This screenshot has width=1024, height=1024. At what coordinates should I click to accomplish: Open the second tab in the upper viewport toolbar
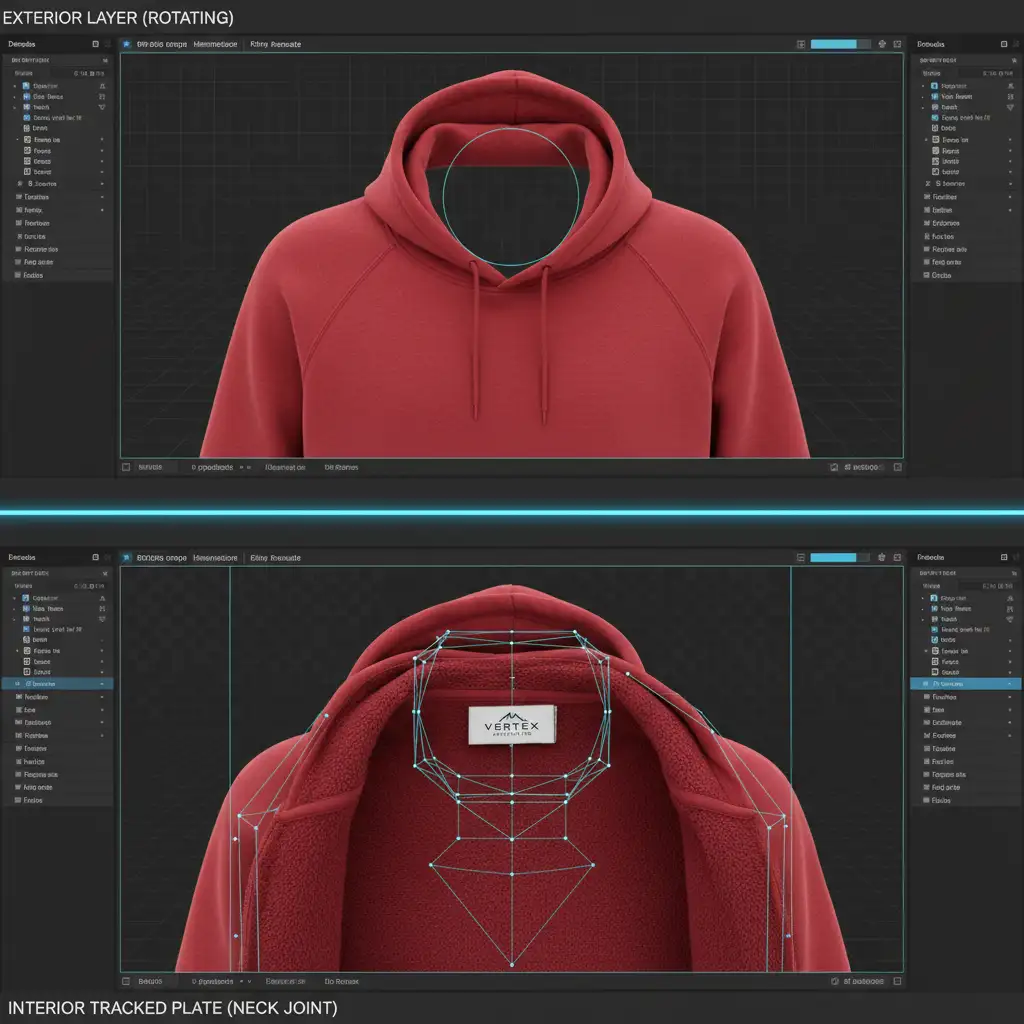point(215,45)
